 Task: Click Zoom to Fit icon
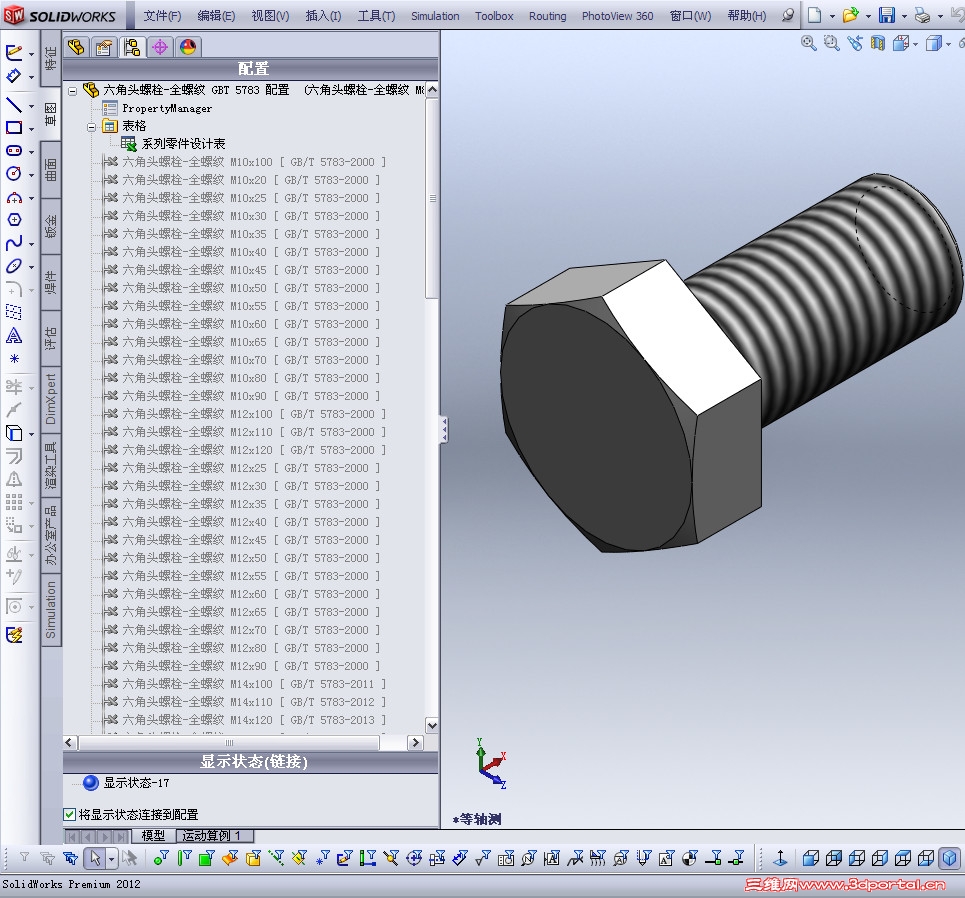(809, 43)
